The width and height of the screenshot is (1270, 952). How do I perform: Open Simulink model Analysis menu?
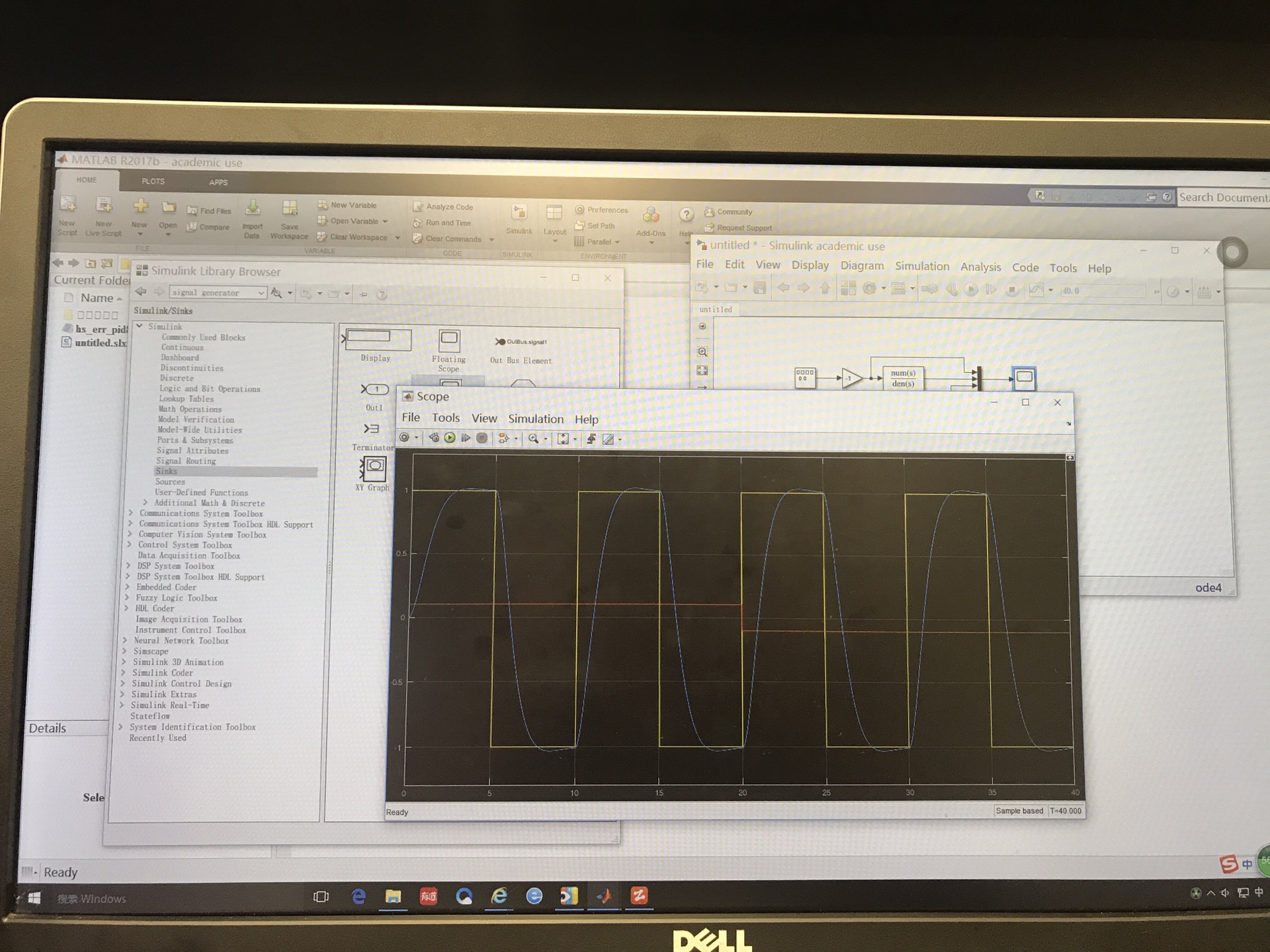980,266
